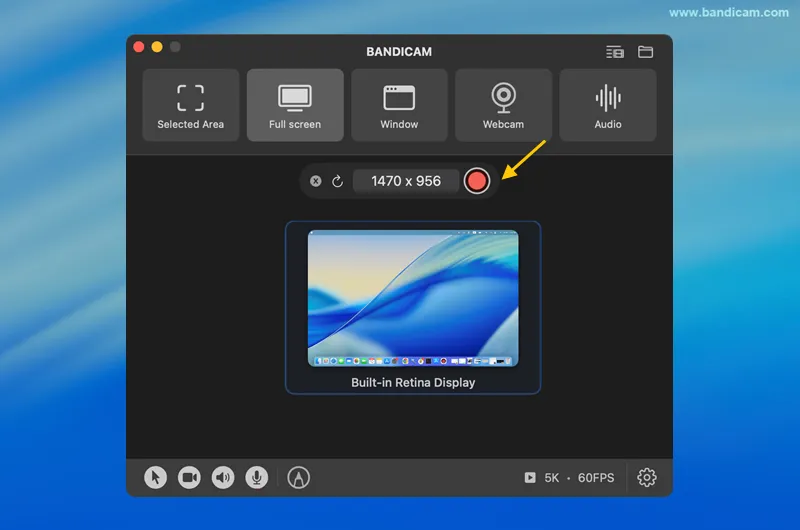Screen dimensions: 800x530
Task: Toggle microphone recording
Action: (257, 477)
